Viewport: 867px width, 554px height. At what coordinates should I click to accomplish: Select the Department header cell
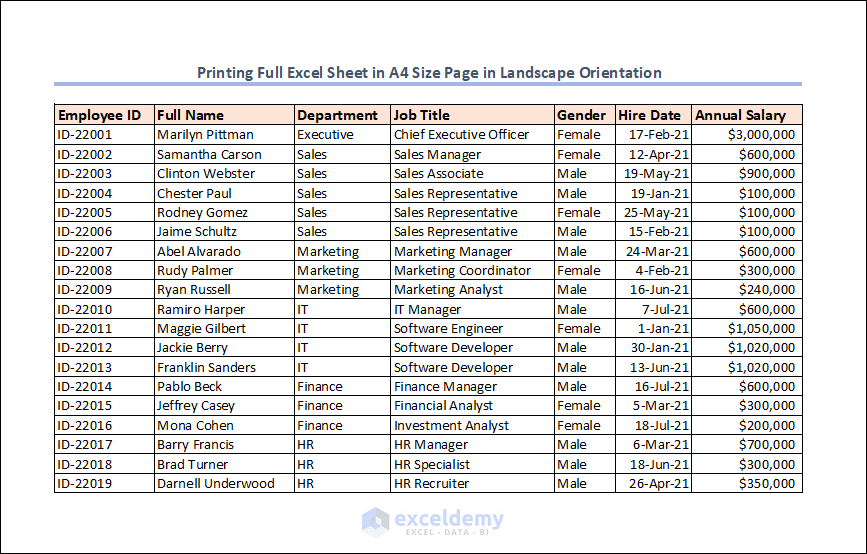click(x=342, y=115)
